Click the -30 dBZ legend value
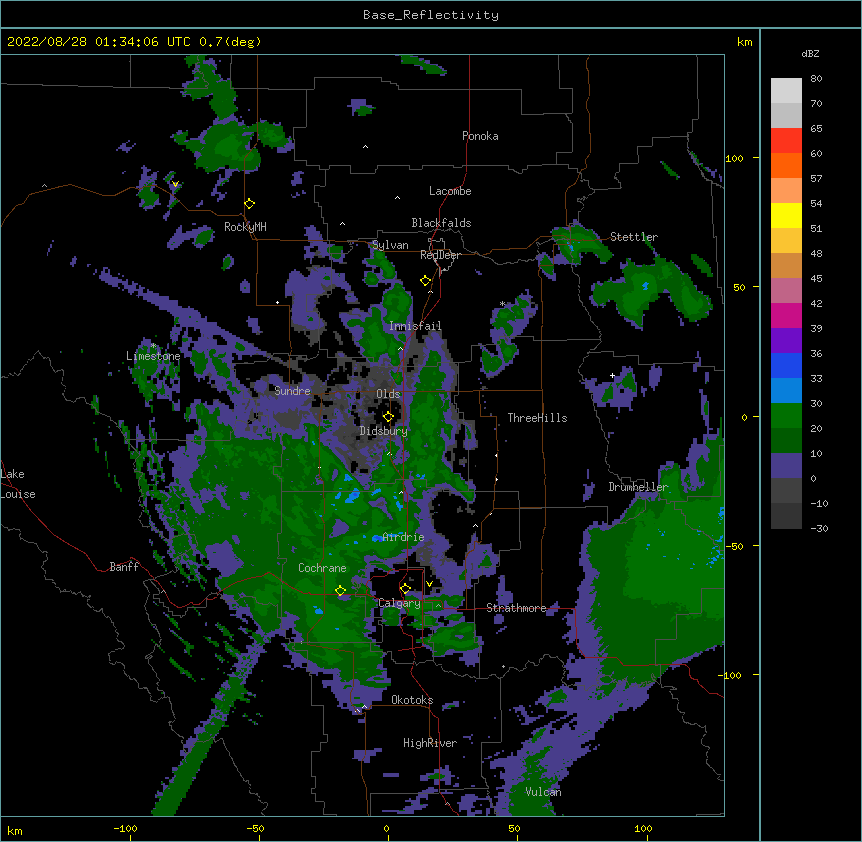The height and width of the screenshot is (842, 862). pos(819,528)
